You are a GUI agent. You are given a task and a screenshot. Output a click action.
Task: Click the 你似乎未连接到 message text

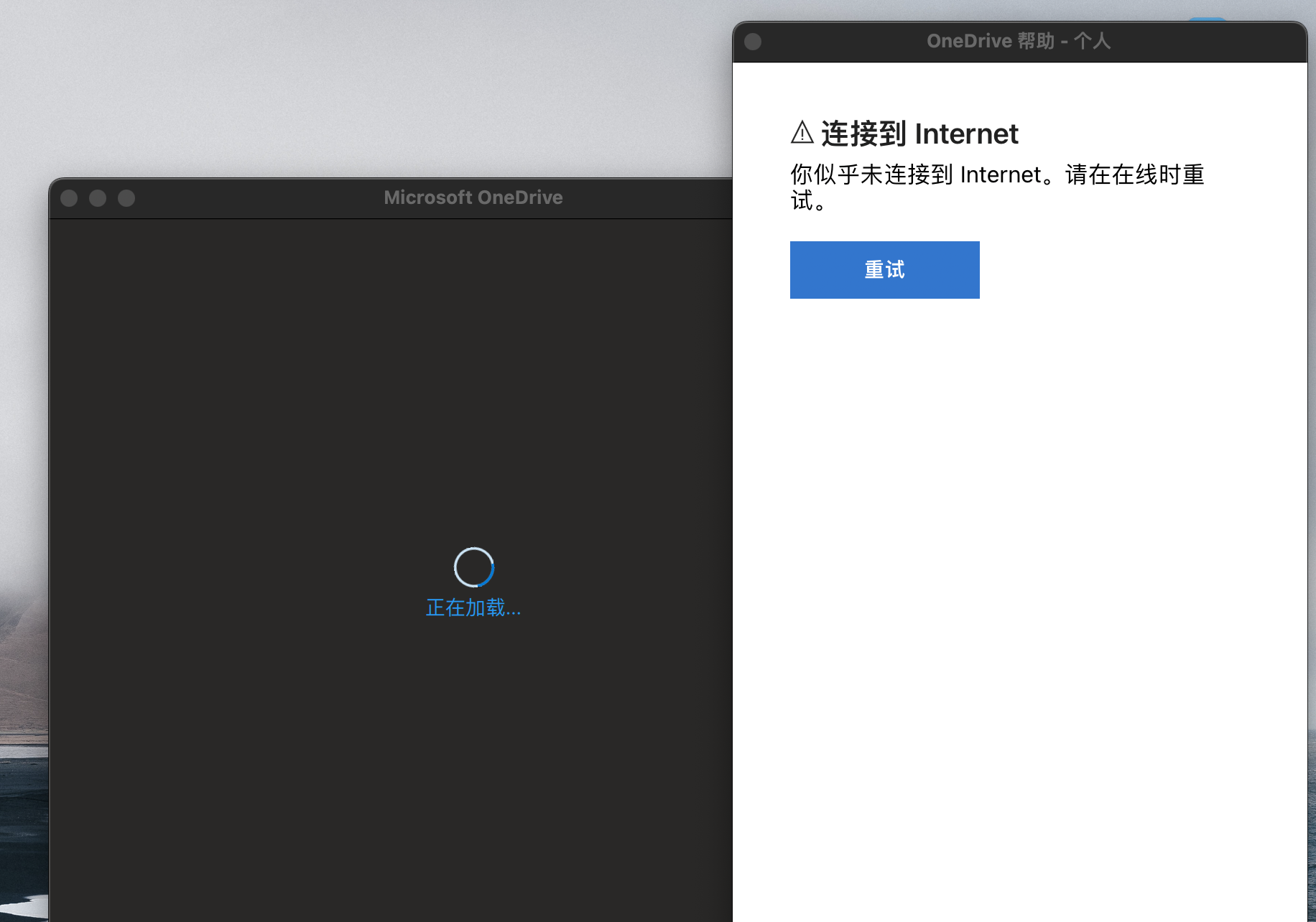tap(871, 174)
